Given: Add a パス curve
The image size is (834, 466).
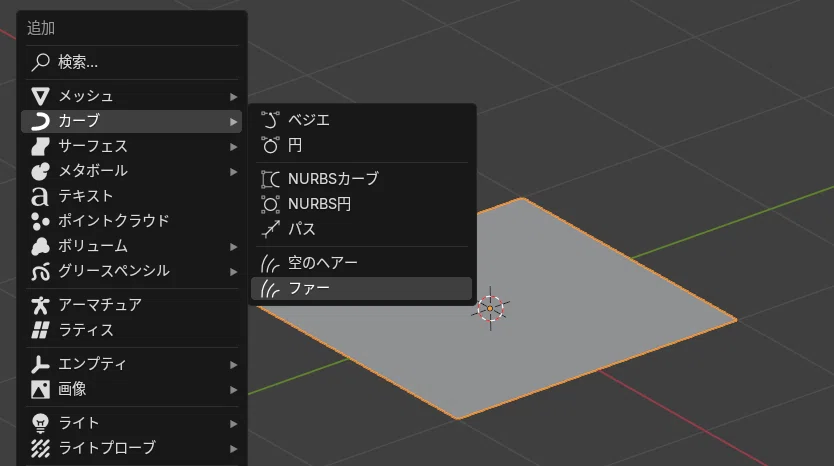Looking at the screenshot, I should (361, 229).
